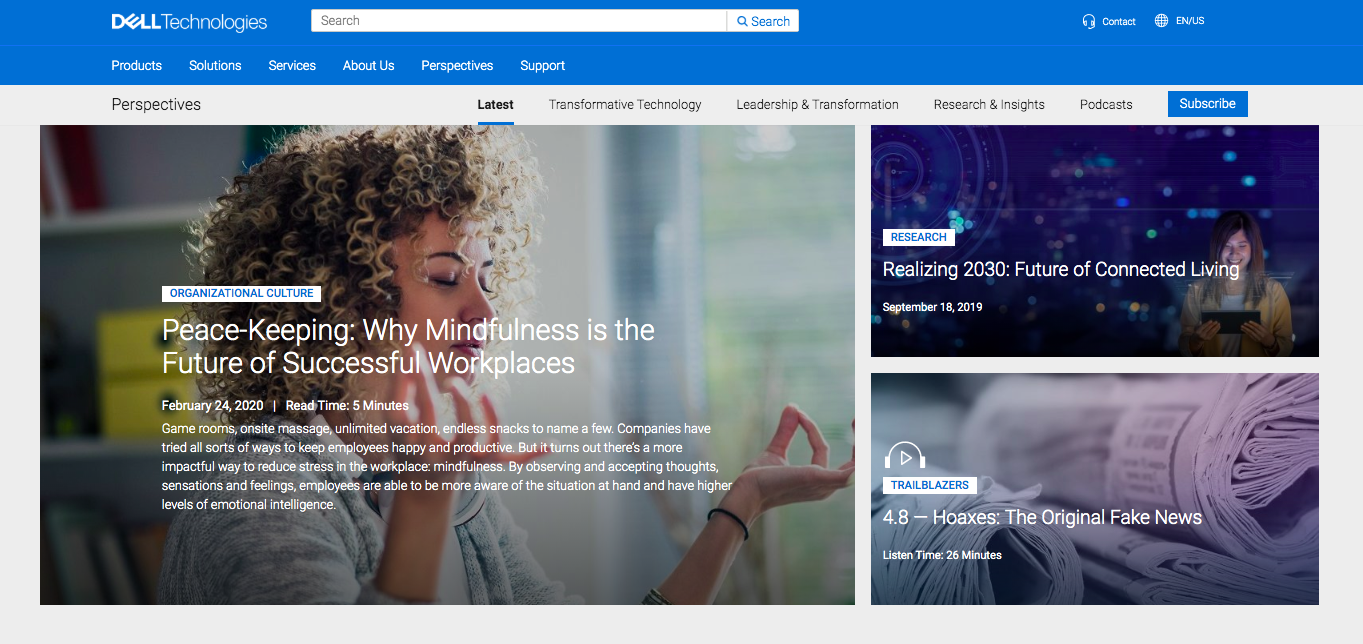This screenshot has height=644, width=1363.
Task: Open the Support menu
Action: coord(542,66)
